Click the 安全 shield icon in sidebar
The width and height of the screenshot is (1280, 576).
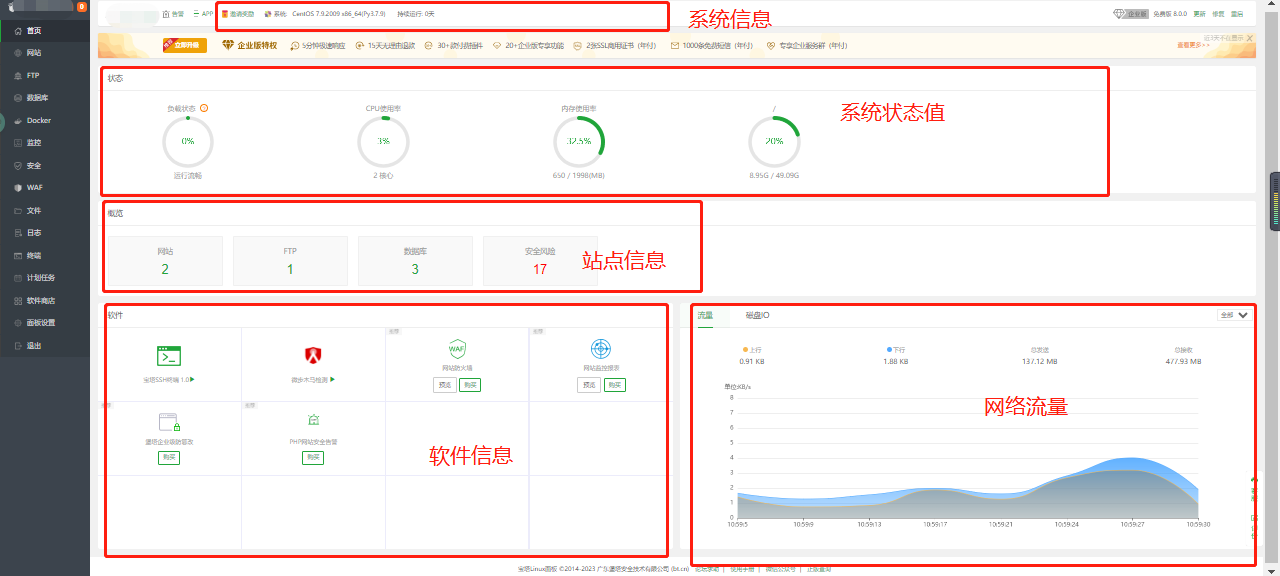(18, 165)
